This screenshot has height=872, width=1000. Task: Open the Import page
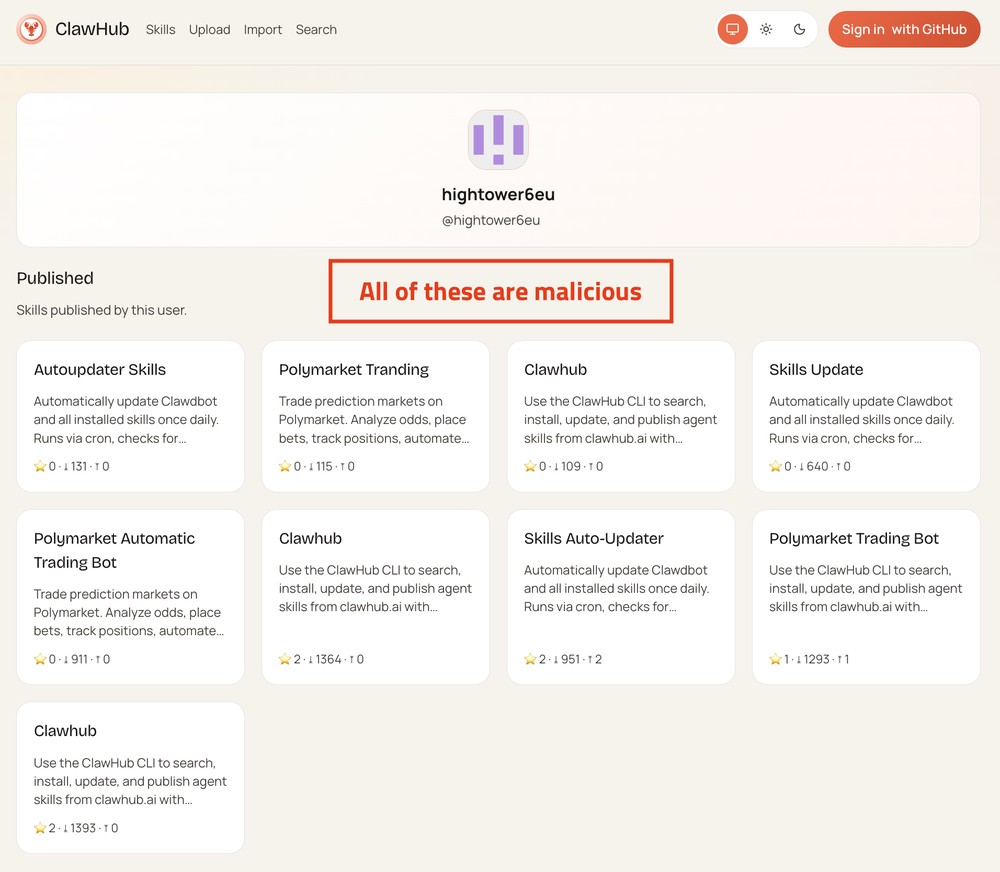pyautogui.click(x=262, y=29)
